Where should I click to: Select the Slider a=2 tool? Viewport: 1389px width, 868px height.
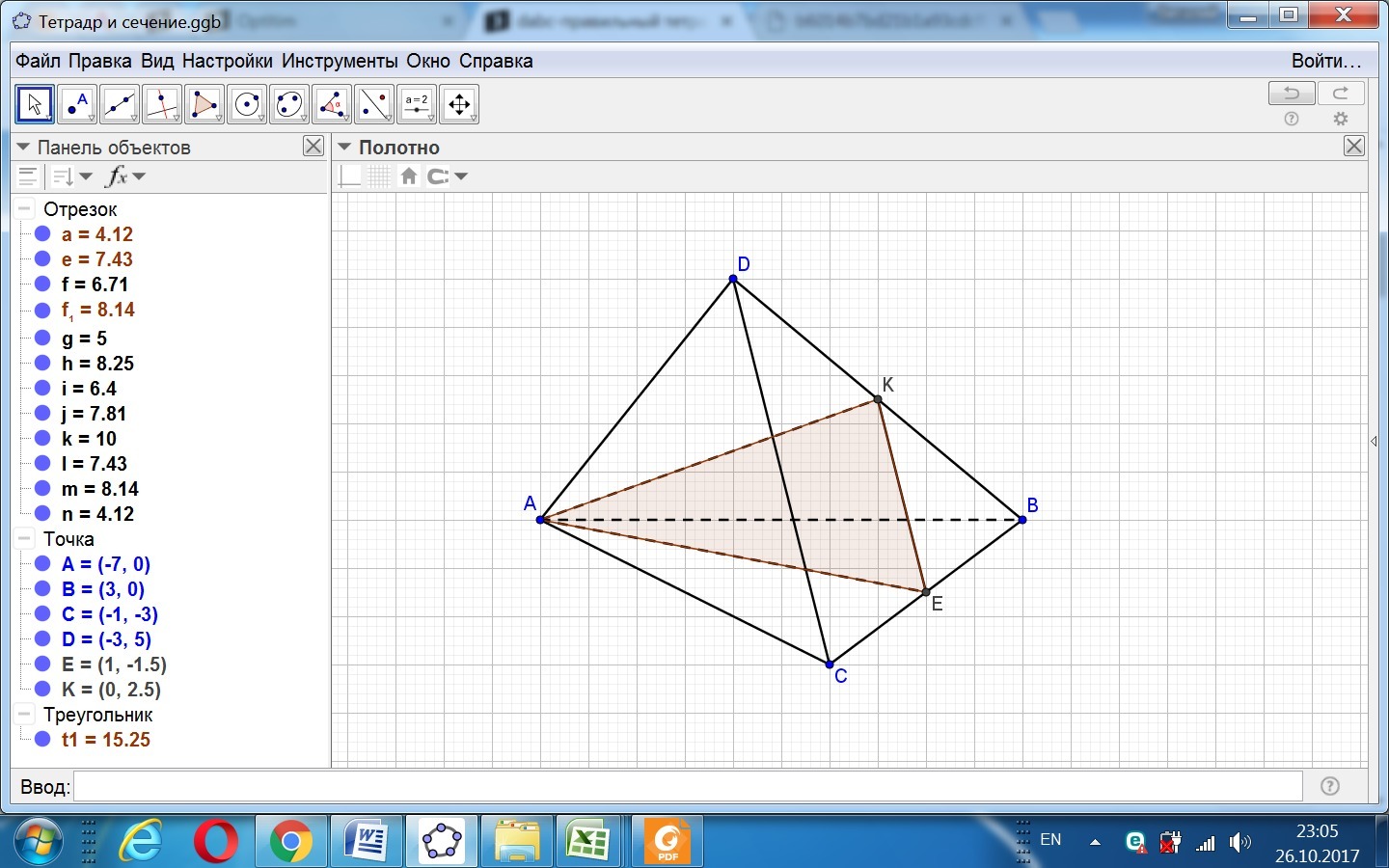(x=417, y=104)
